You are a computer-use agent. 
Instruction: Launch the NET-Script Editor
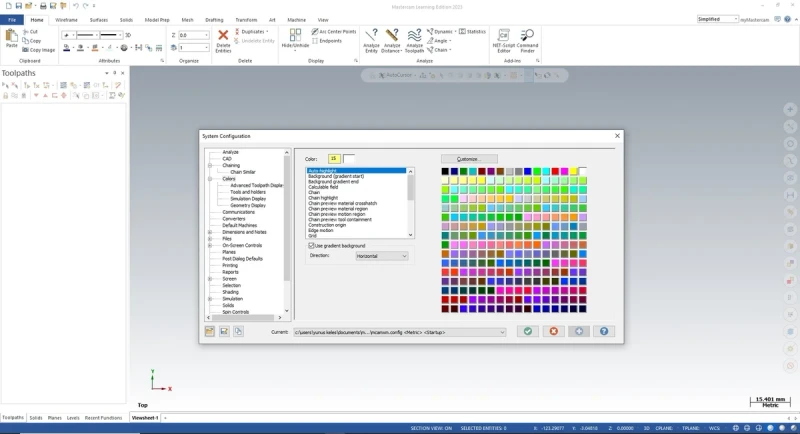click(503, 41)
